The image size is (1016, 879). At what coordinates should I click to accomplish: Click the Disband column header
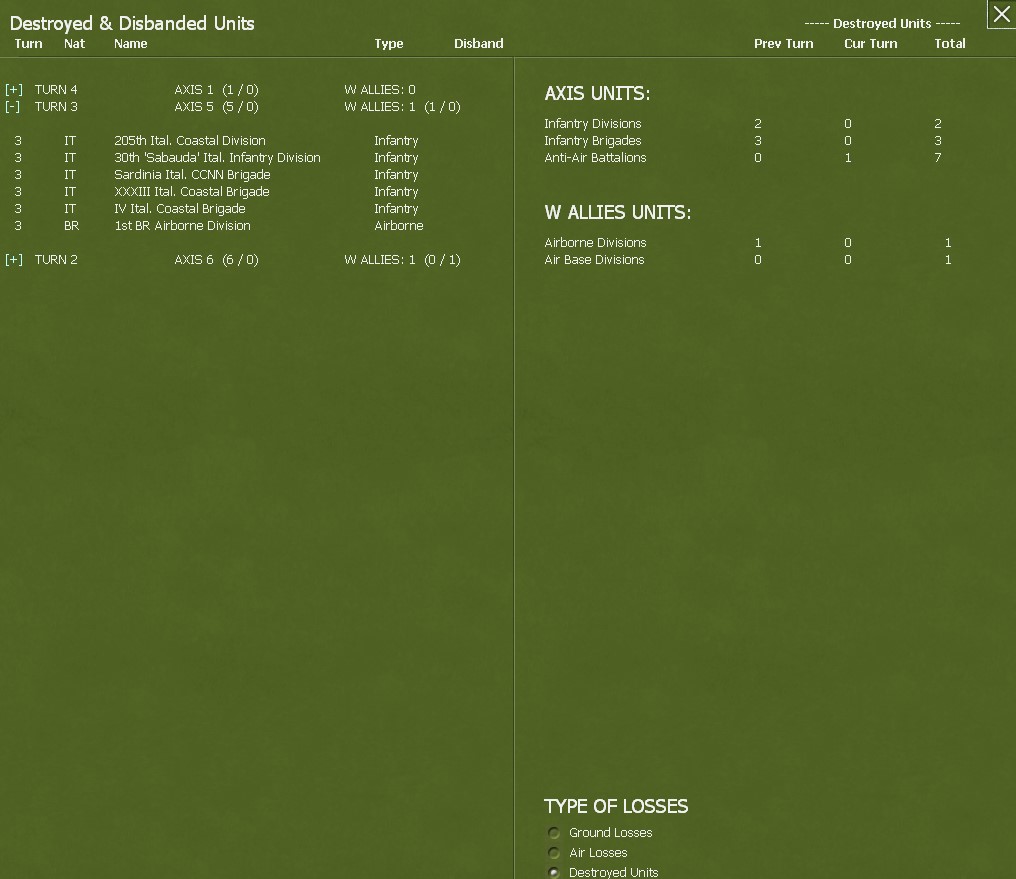point(478,43)
